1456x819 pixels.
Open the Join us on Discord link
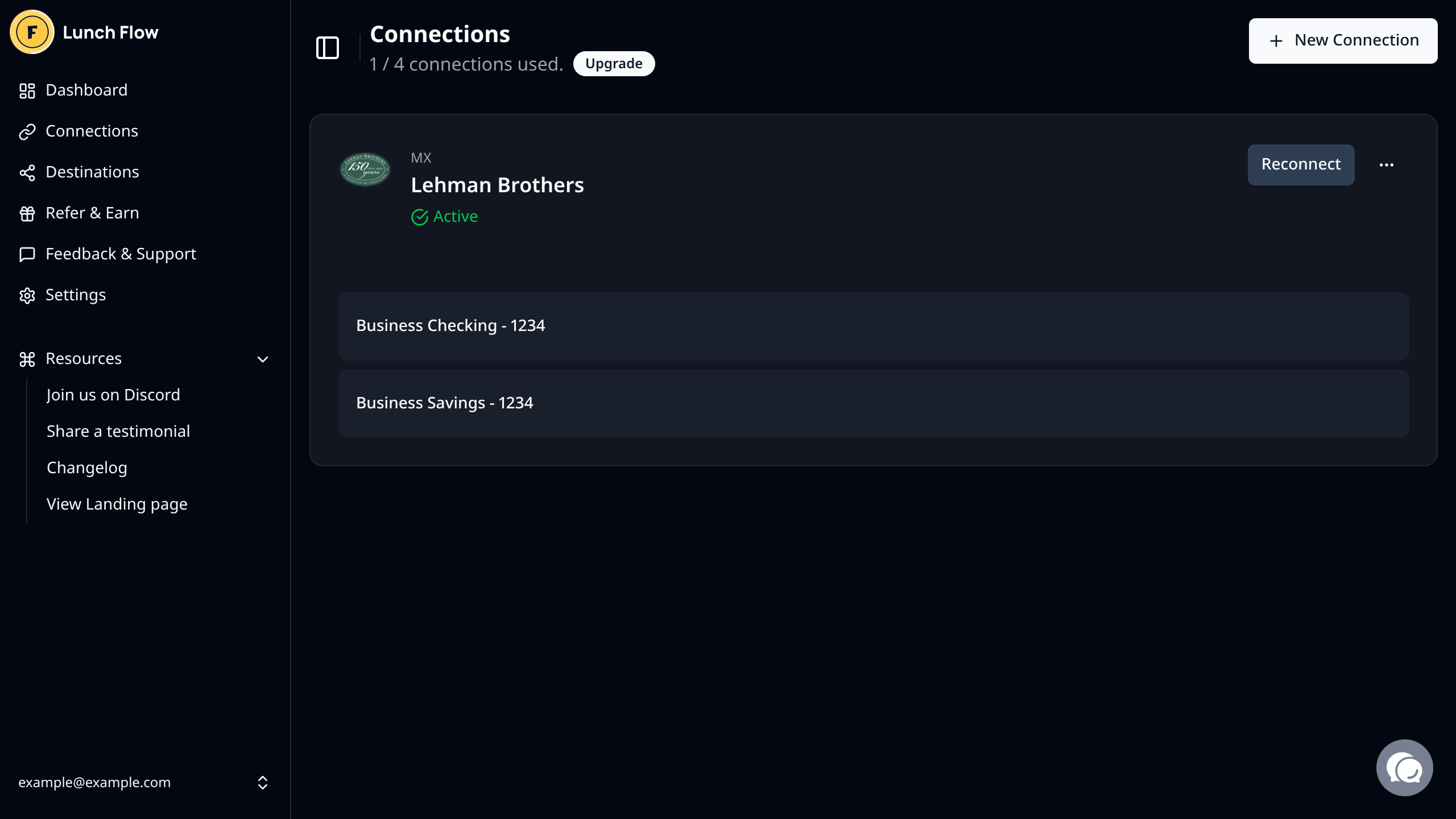click(113, 395)
